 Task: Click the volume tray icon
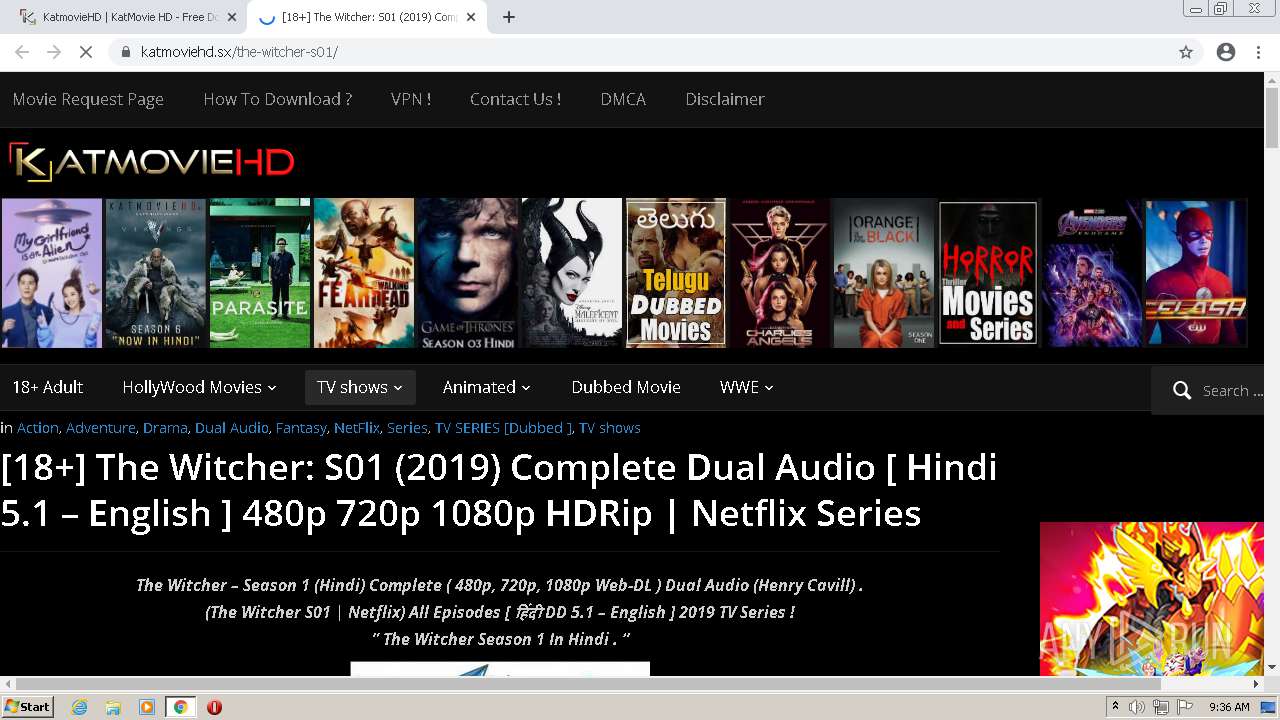(1137, 707)
